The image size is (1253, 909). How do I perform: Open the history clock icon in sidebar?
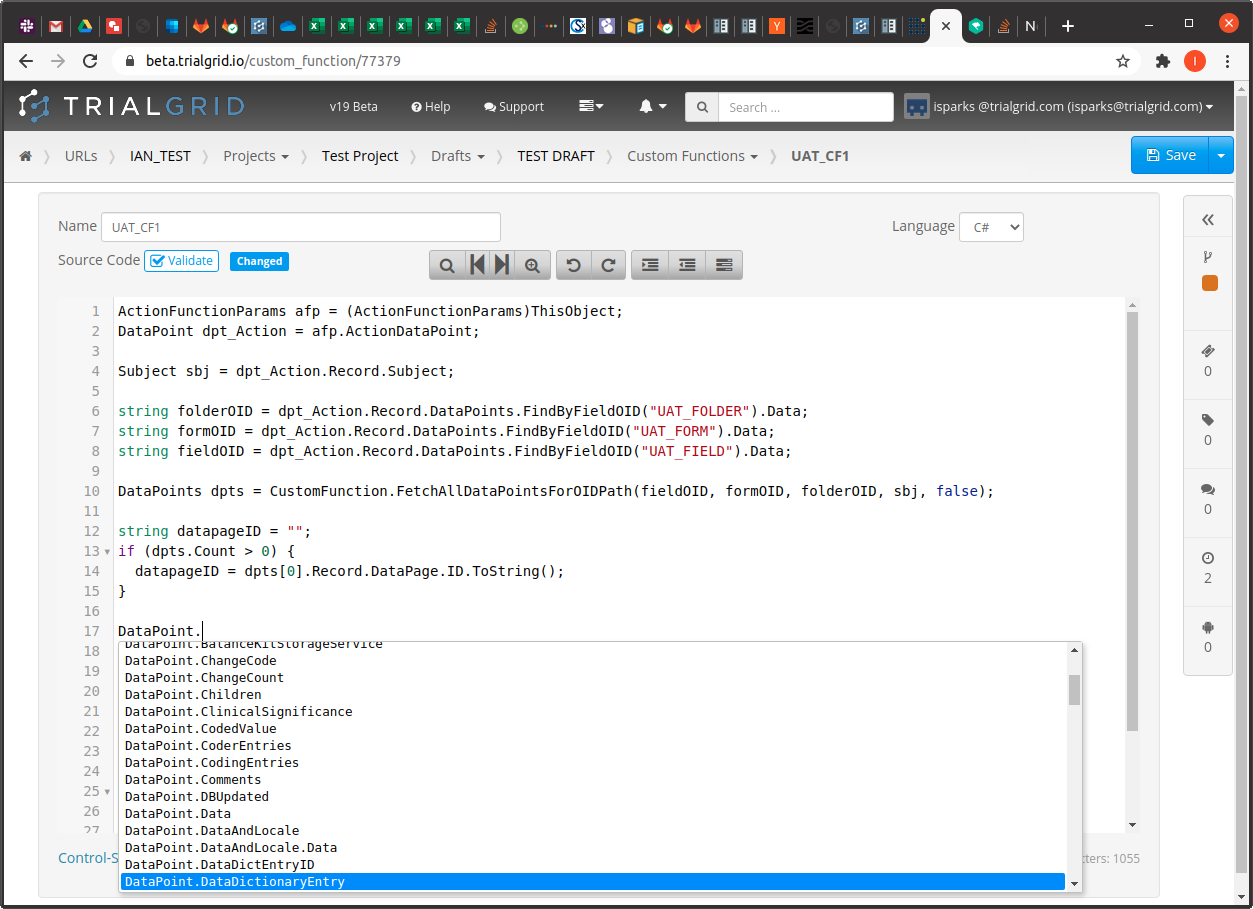click(1207, 558)
